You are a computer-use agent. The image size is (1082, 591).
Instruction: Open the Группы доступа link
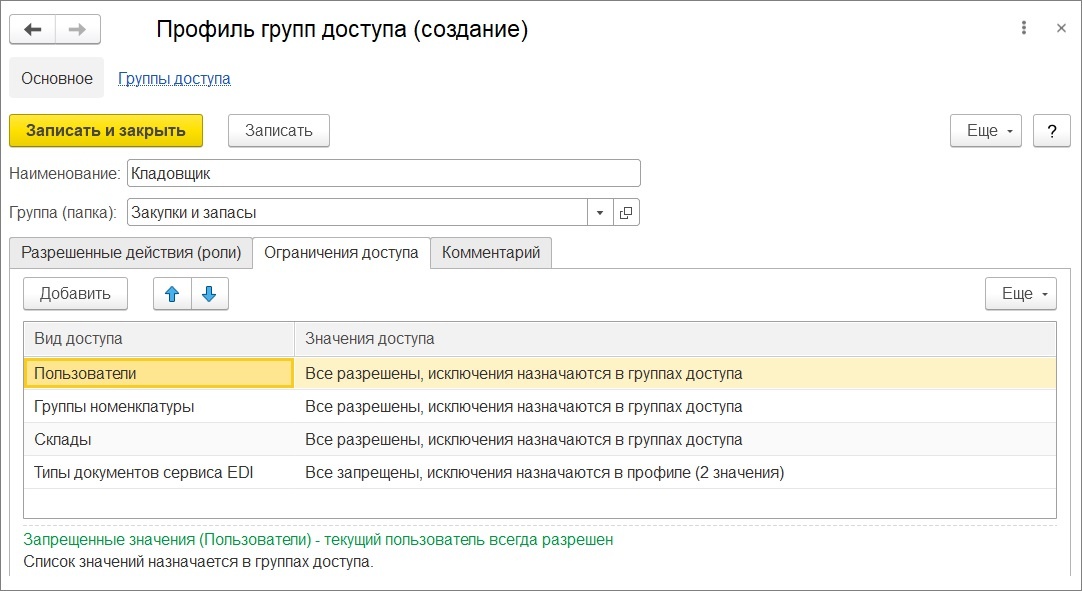(x=174, y=79)
